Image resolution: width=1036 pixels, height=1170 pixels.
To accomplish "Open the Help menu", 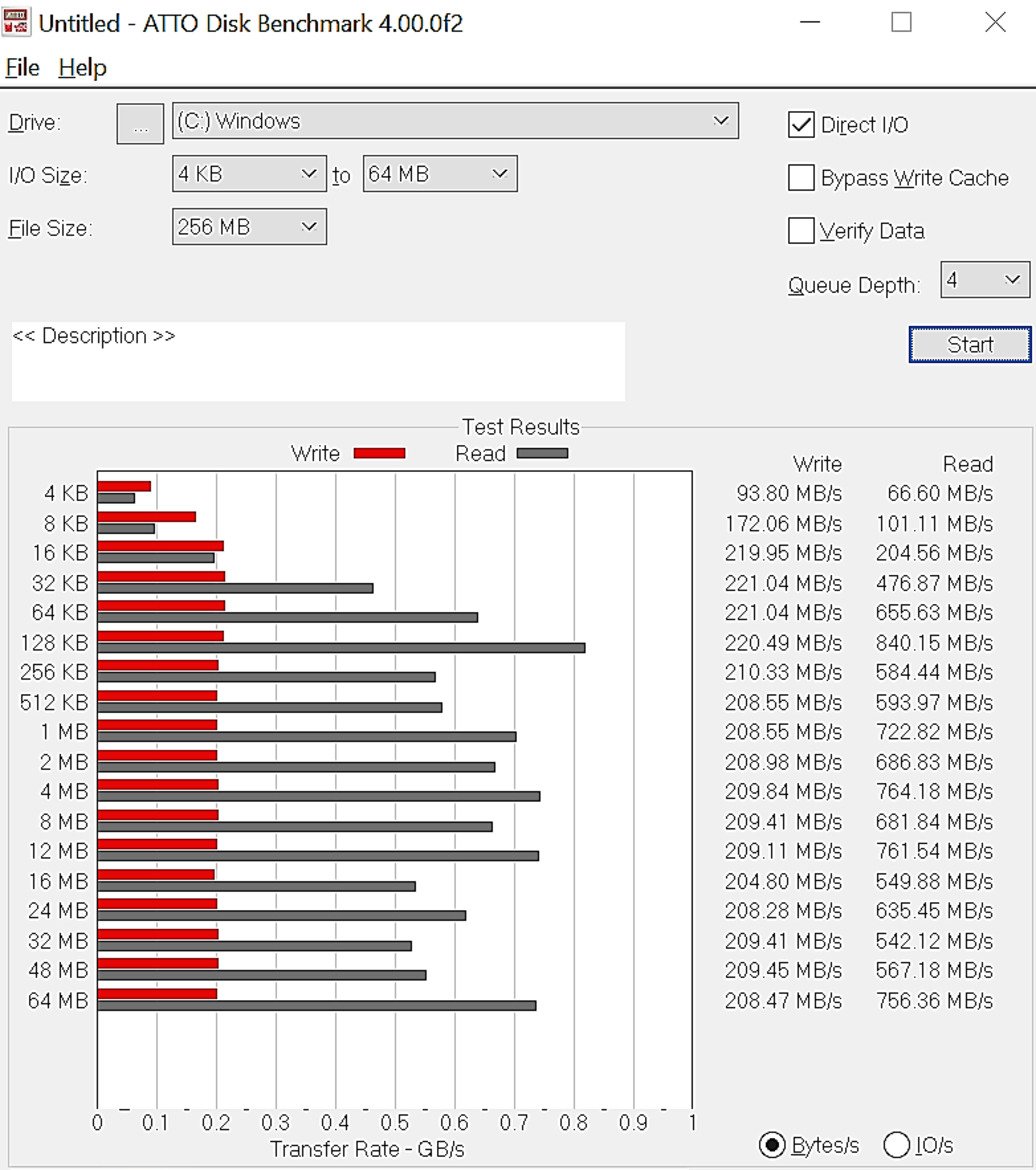I will [83, 68].
